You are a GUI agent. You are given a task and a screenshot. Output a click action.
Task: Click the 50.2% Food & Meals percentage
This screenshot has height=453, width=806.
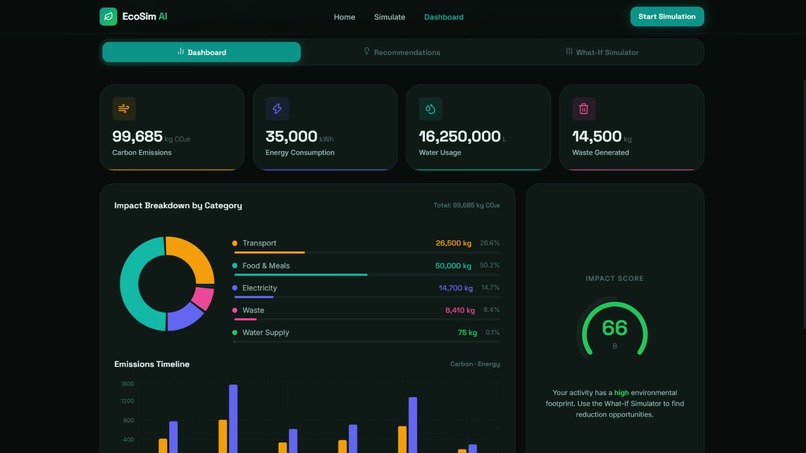point(489,265)
